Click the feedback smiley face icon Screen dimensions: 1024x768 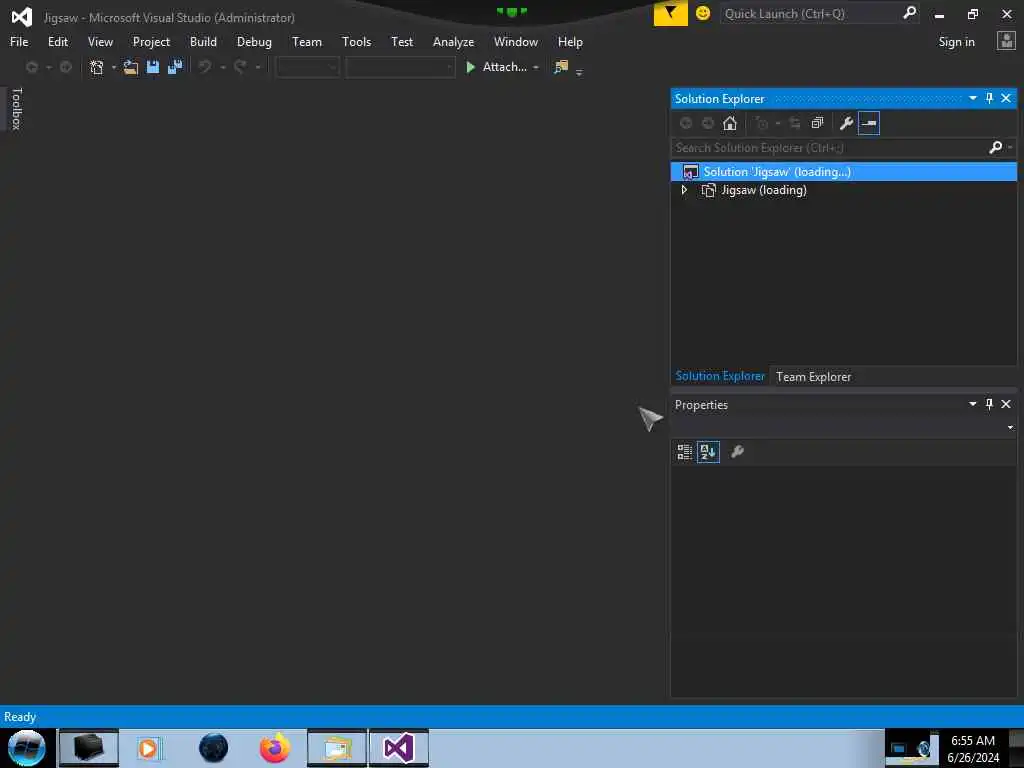(x=703, y=13)
